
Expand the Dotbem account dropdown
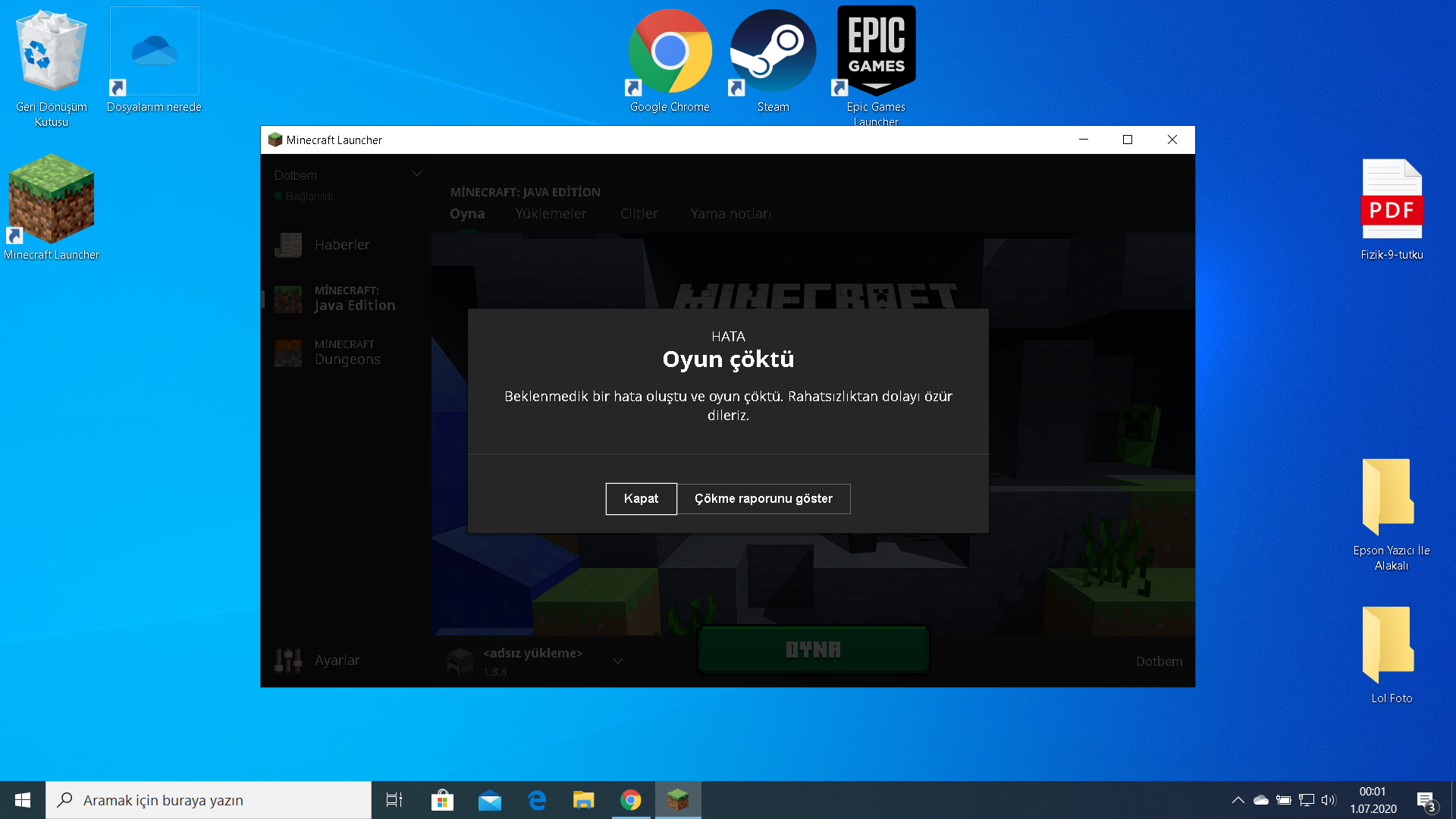coord(417,174)
